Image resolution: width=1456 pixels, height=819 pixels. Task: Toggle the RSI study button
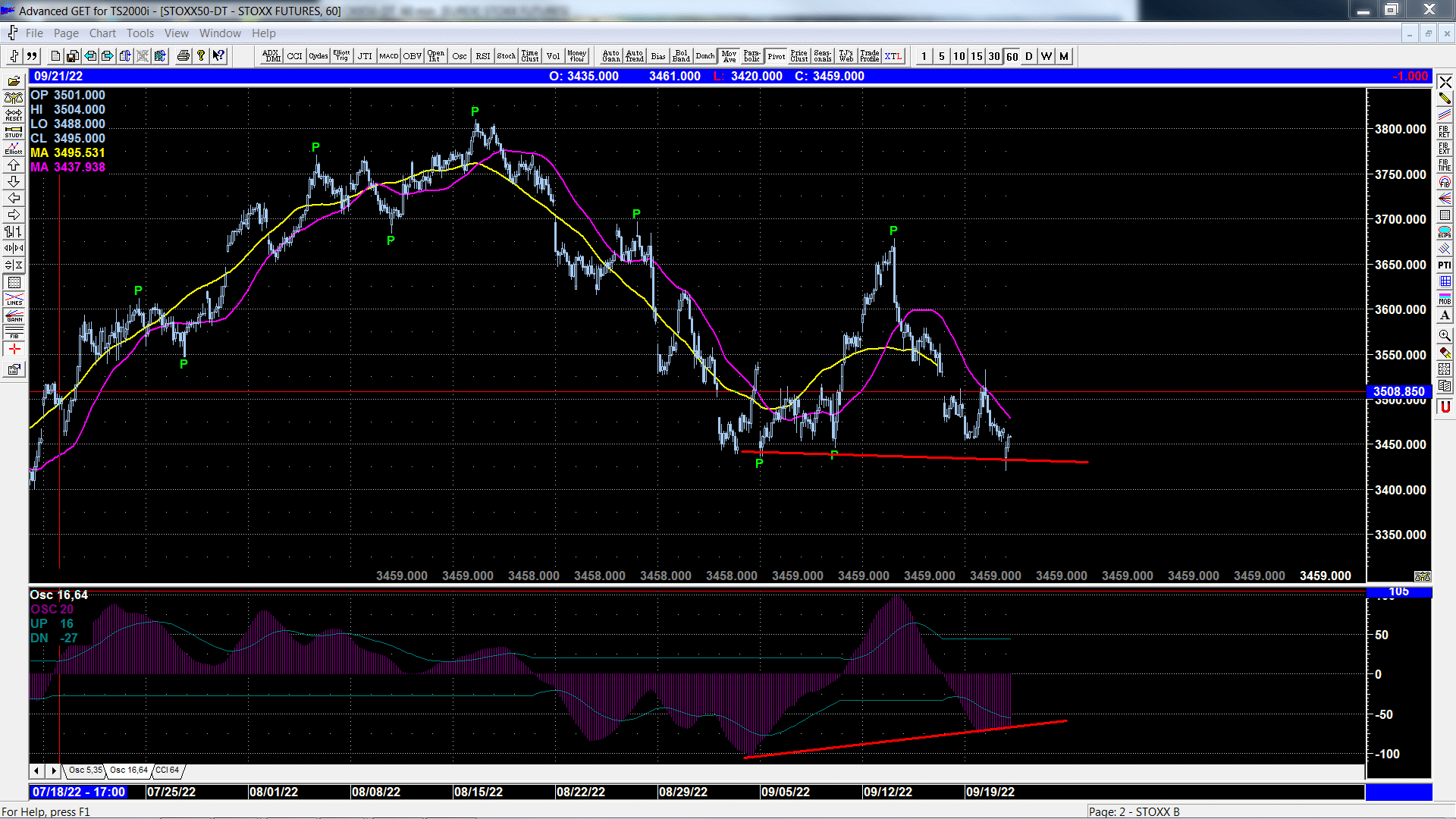coord(483,56)
